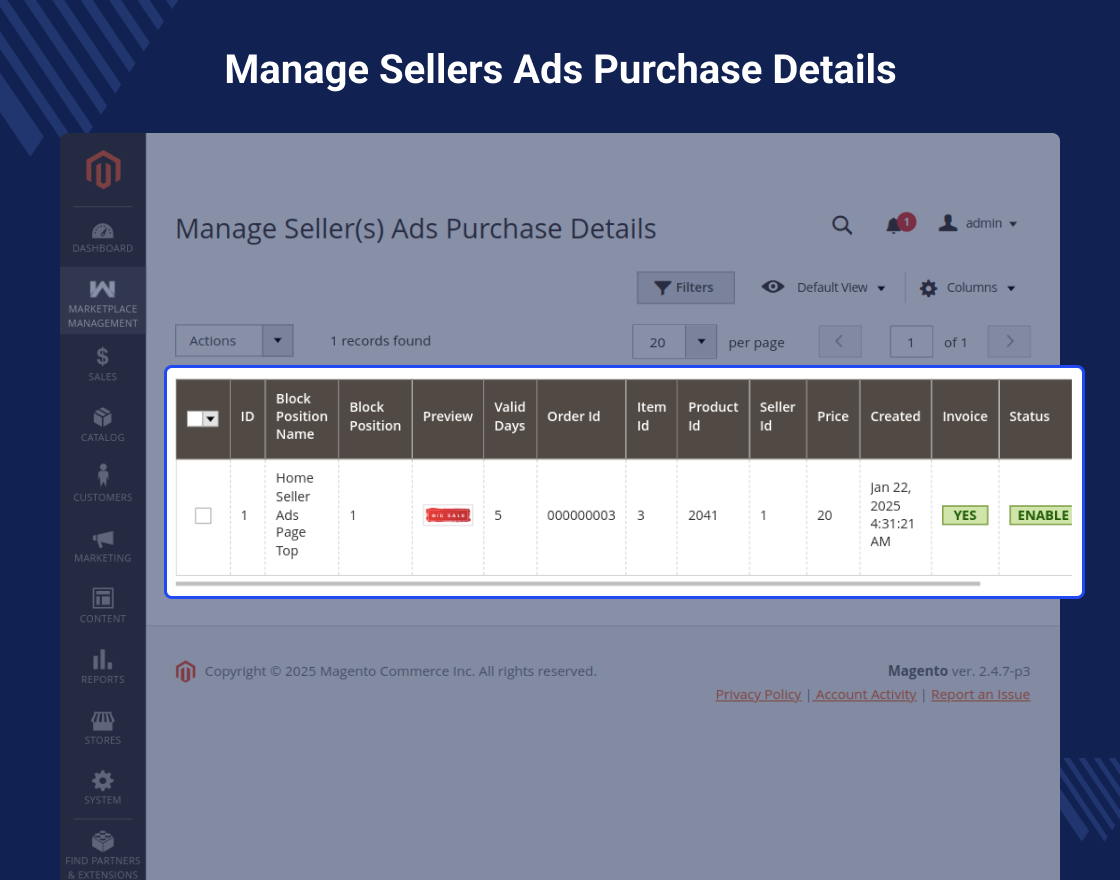This screenshot has height=880, width=1120.
Task: Open the Columns settings dropdown
Action: [x=968, y=288]
